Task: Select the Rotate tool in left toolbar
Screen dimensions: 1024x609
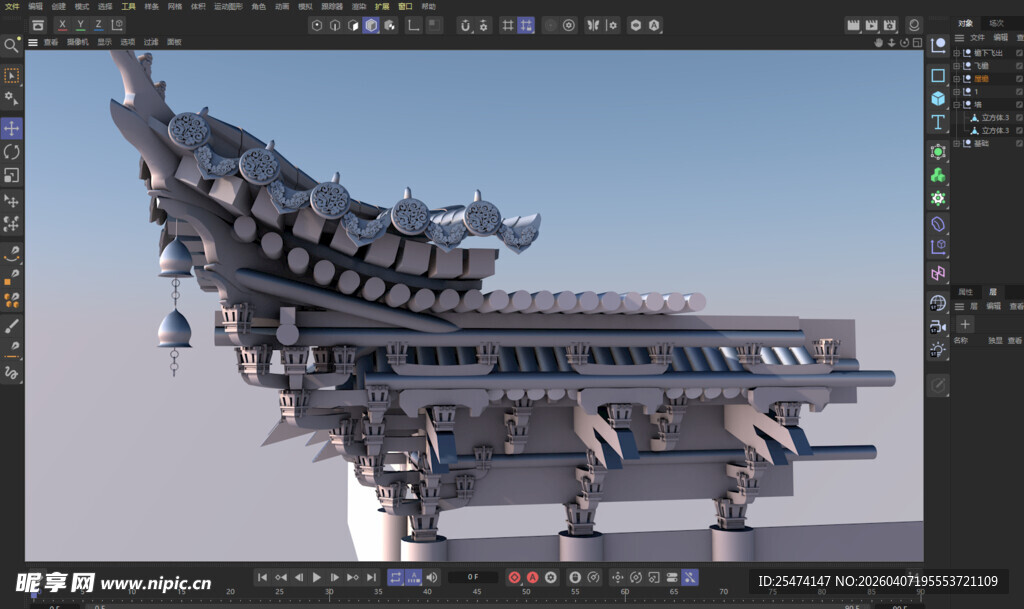Action: coord(11,152)
